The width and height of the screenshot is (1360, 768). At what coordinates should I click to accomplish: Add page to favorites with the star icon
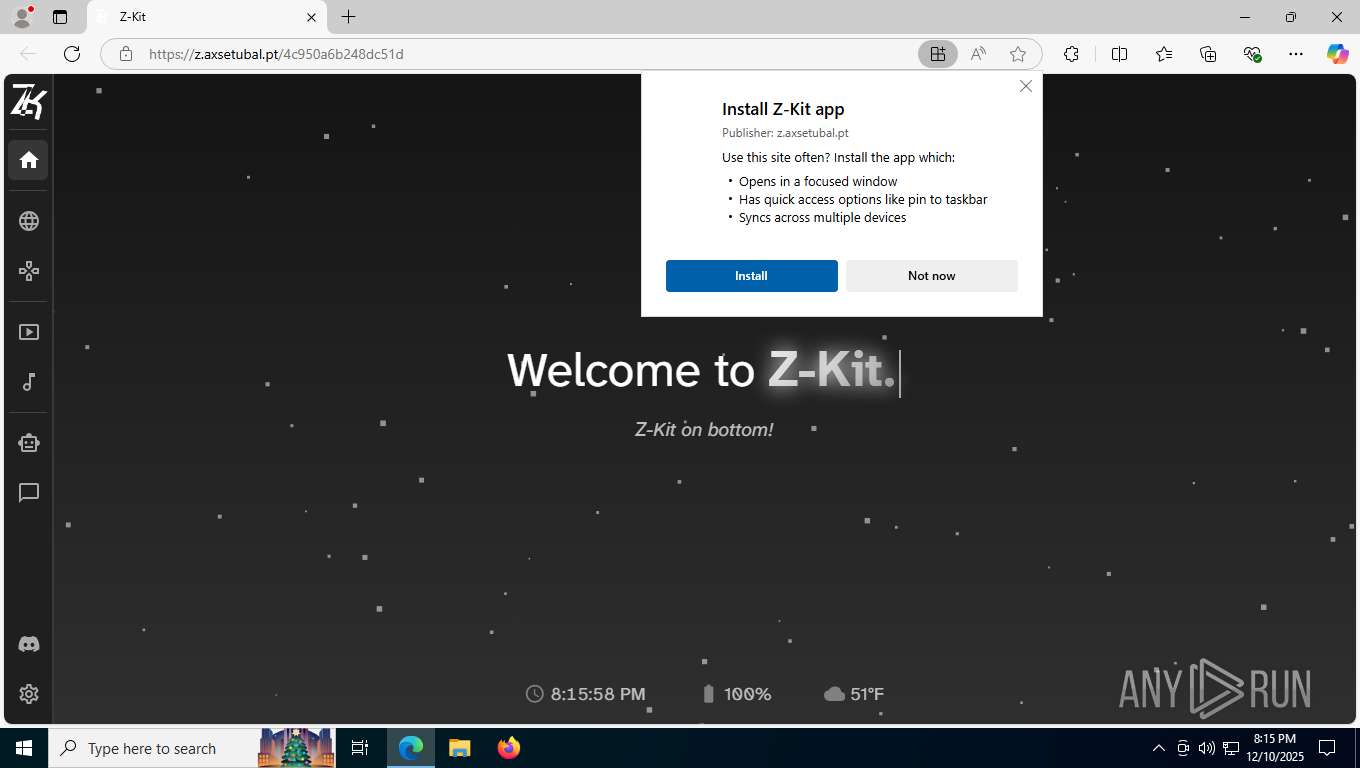click(1018, 54)
